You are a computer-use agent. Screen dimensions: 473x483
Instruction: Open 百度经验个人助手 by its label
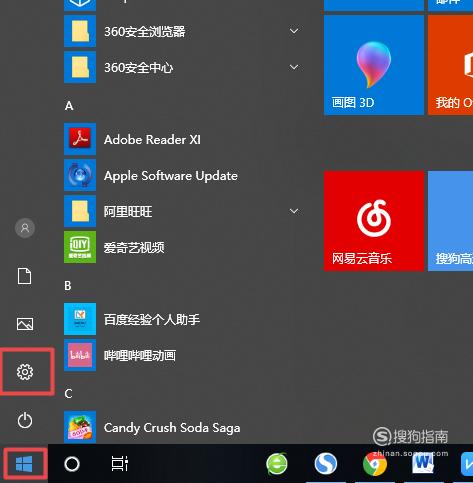coord(152,319)
